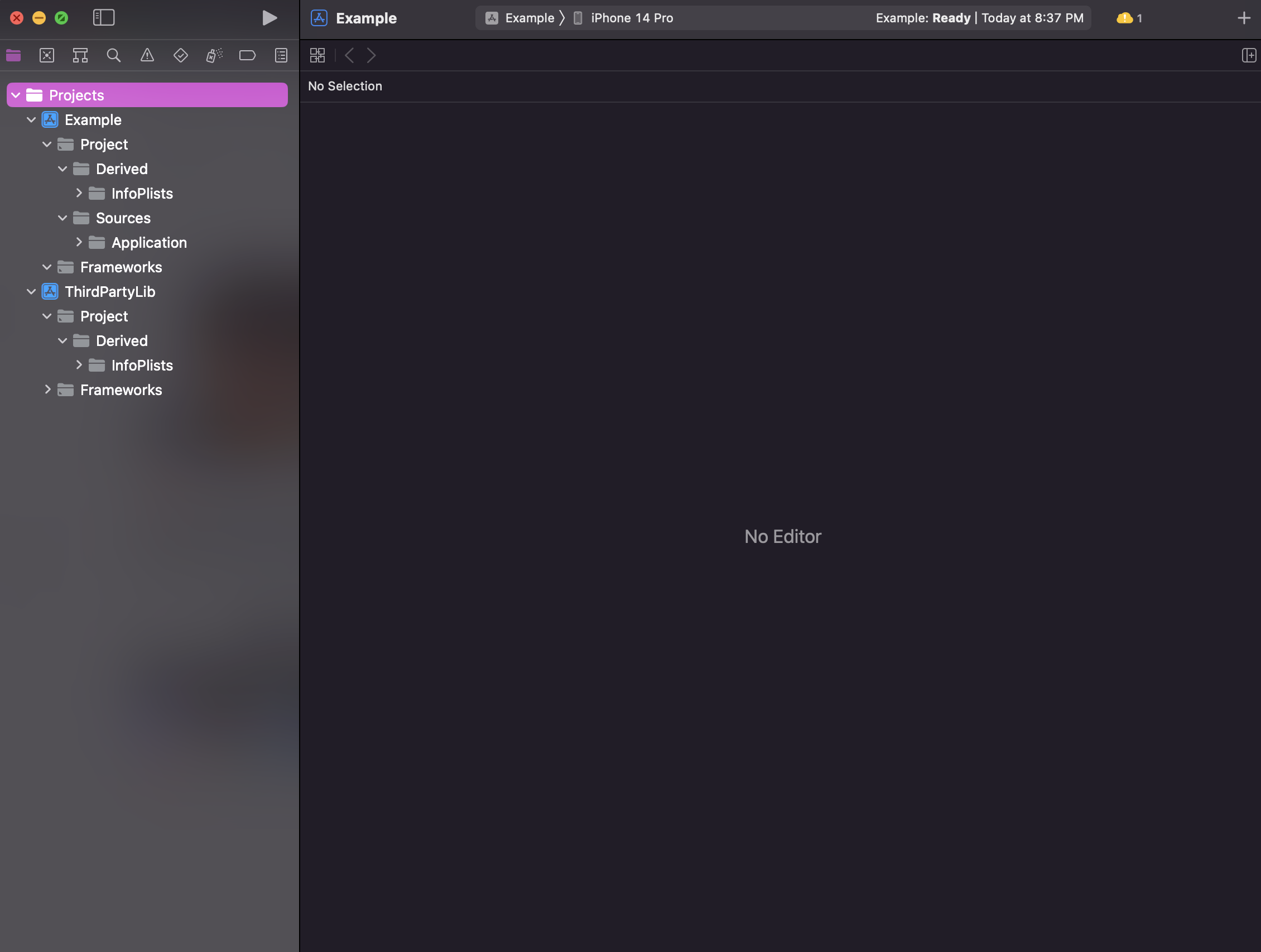Open the Test navigator diamond icon
1261x952 pixels.
point(181,55)
